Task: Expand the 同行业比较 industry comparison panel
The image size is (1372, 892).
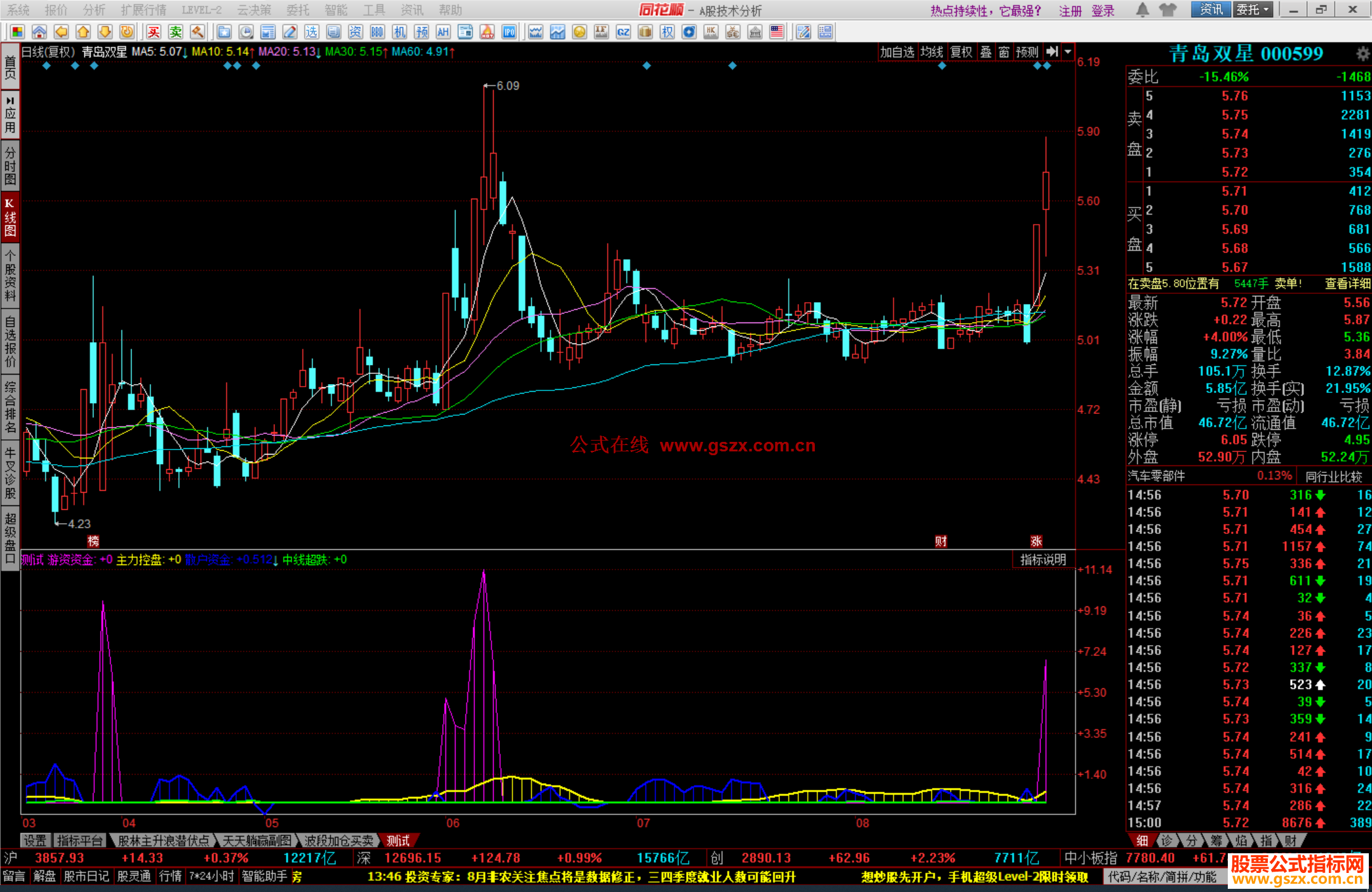Action: pos(1333,476)
